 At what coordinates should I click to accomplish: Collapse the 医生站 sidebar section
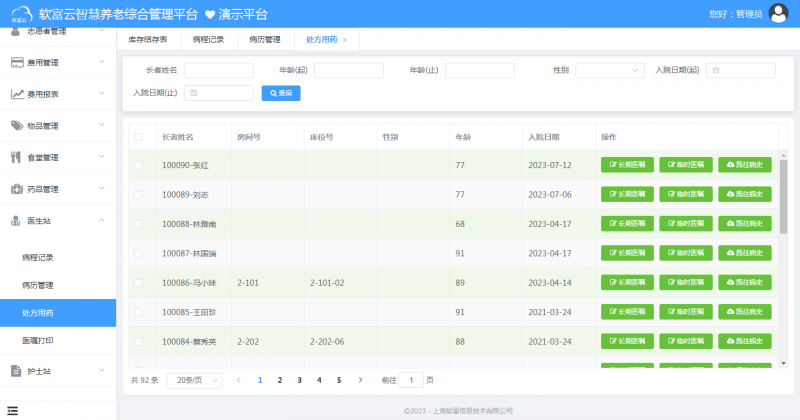click(101, 221)
